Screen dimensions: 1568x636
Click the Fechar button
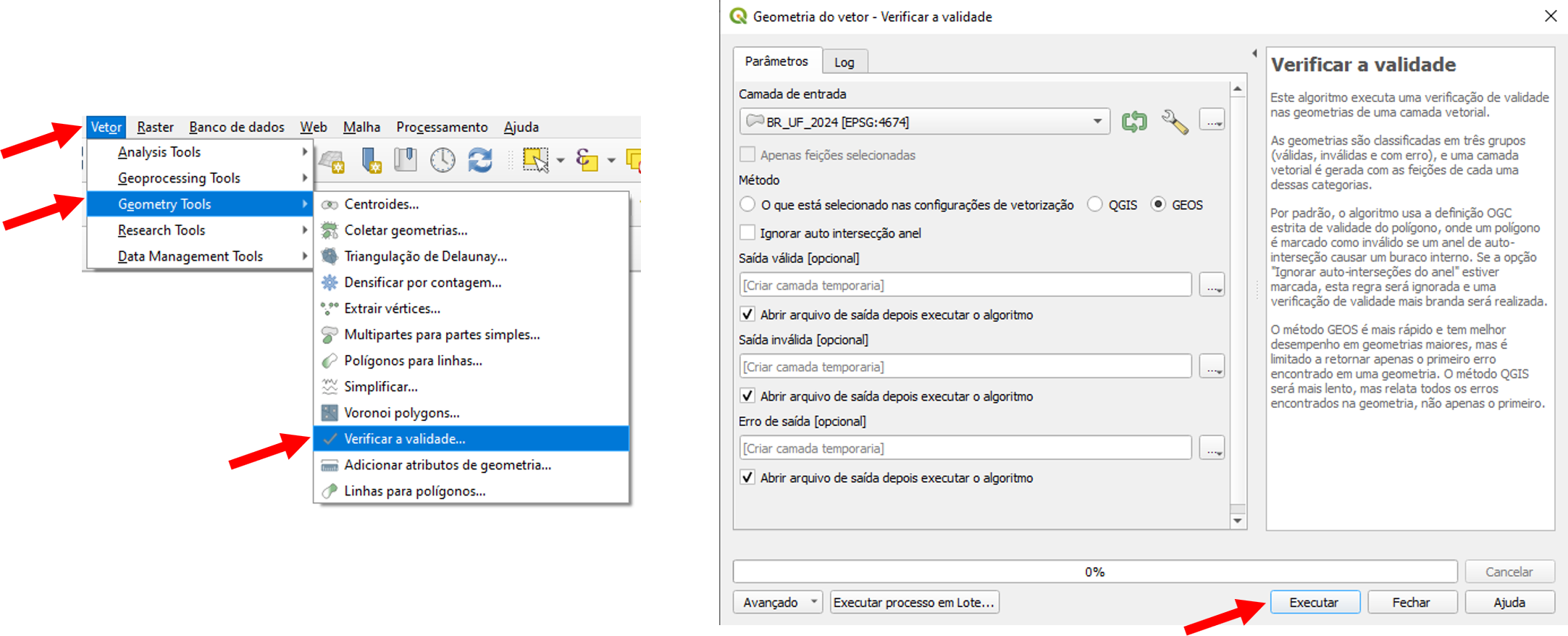(x=1411, y=603)
